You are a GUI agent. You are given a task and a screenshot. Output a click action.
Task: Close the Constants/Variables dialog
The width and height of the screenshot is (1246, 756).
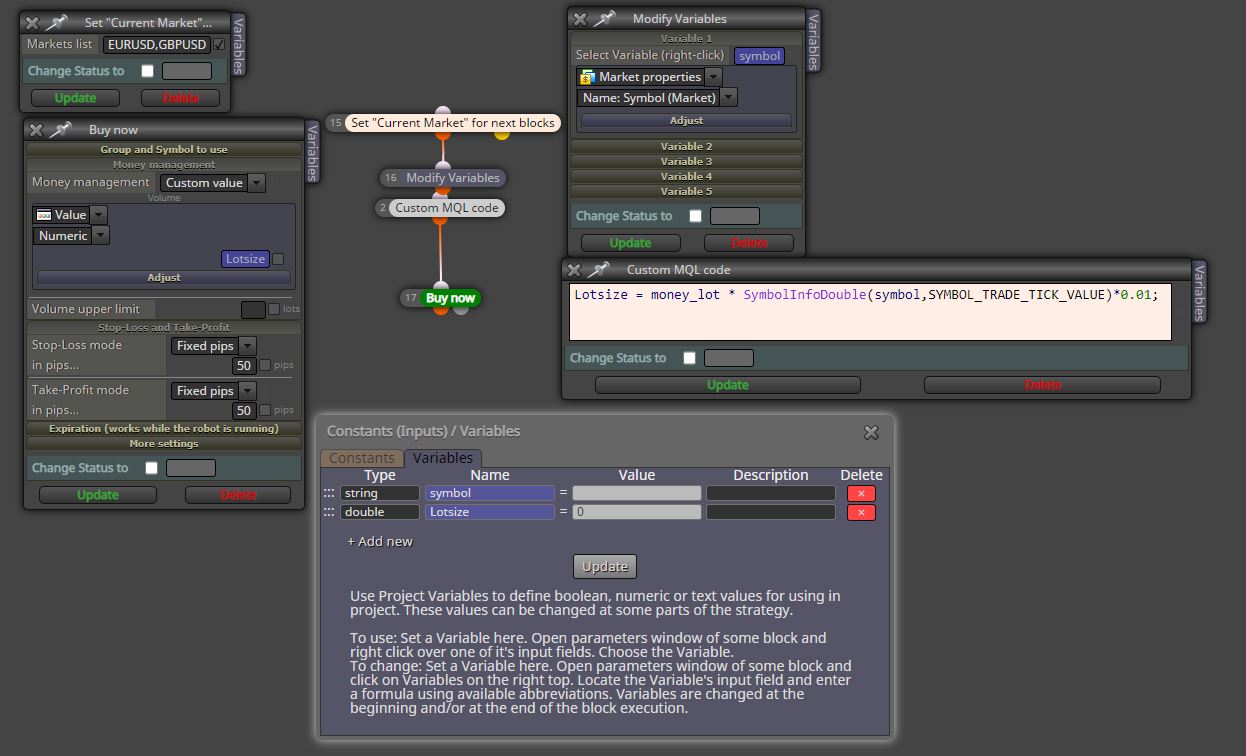point(871,432)
